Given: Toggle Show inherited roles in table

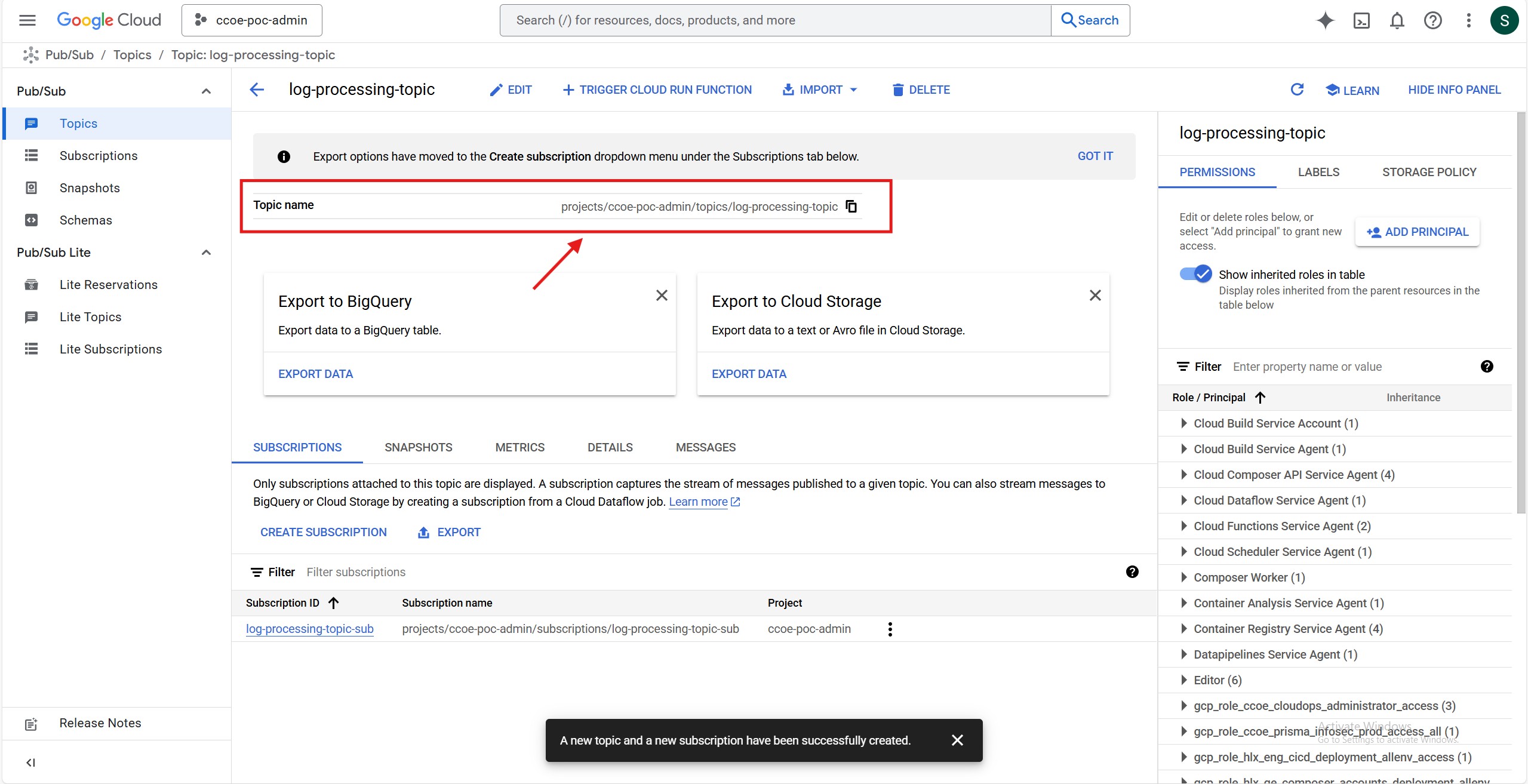Looking at the screenshot, I should pyautogui.click(x=1195, y=274).
